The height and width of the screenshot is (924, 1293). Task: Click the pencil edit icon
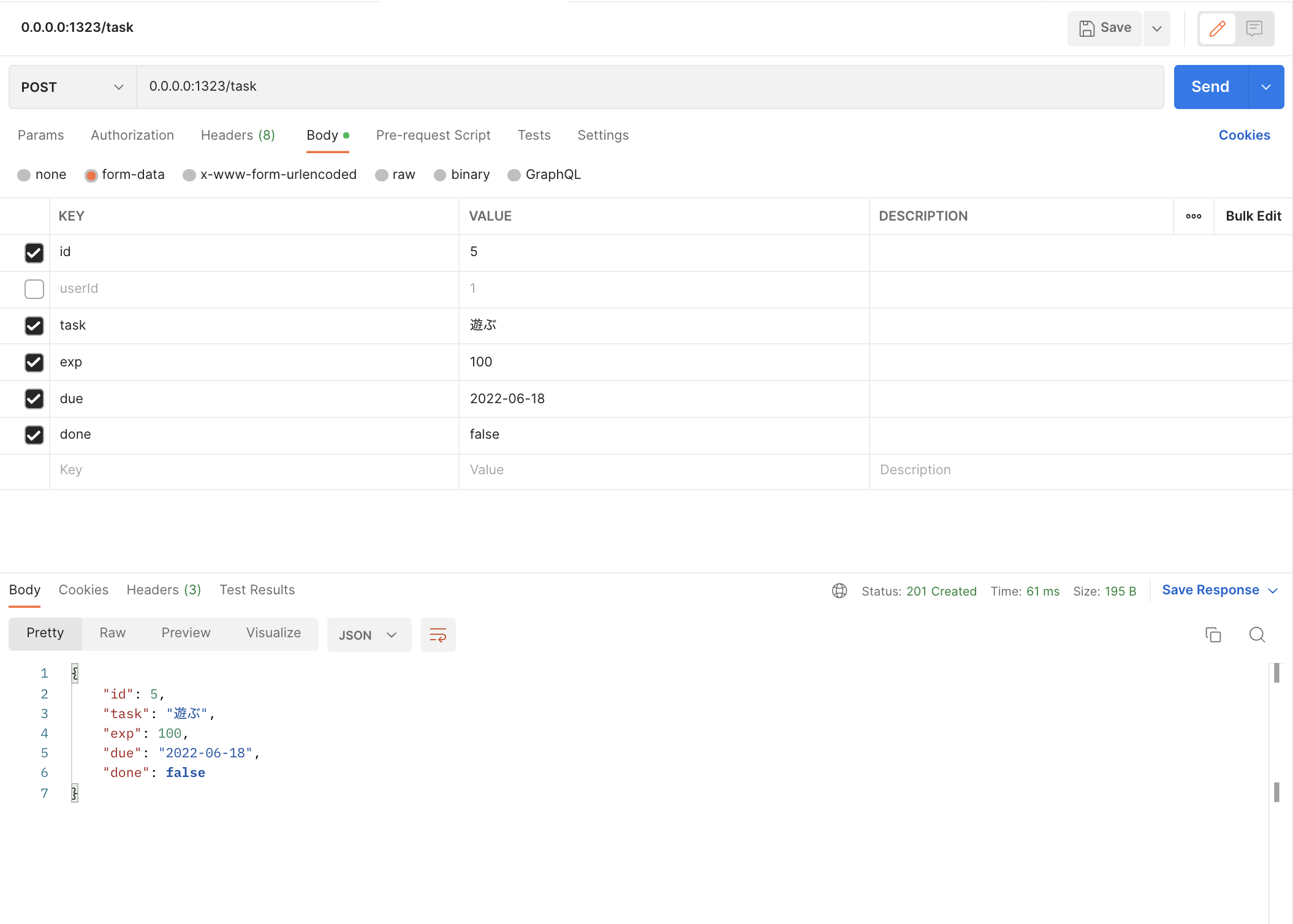click(x=1217, y=28)
